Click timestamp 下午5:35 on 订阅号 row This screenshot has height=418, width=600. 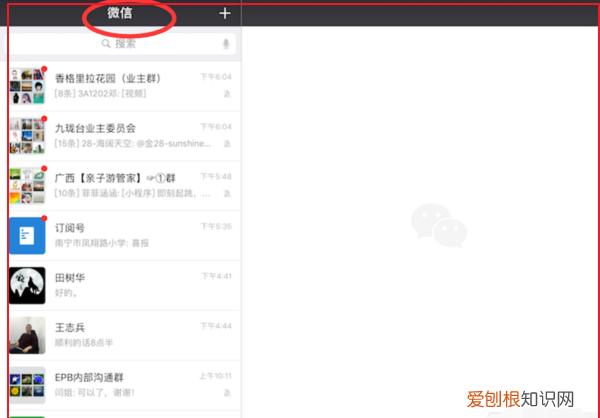click(x=216, y=226)
